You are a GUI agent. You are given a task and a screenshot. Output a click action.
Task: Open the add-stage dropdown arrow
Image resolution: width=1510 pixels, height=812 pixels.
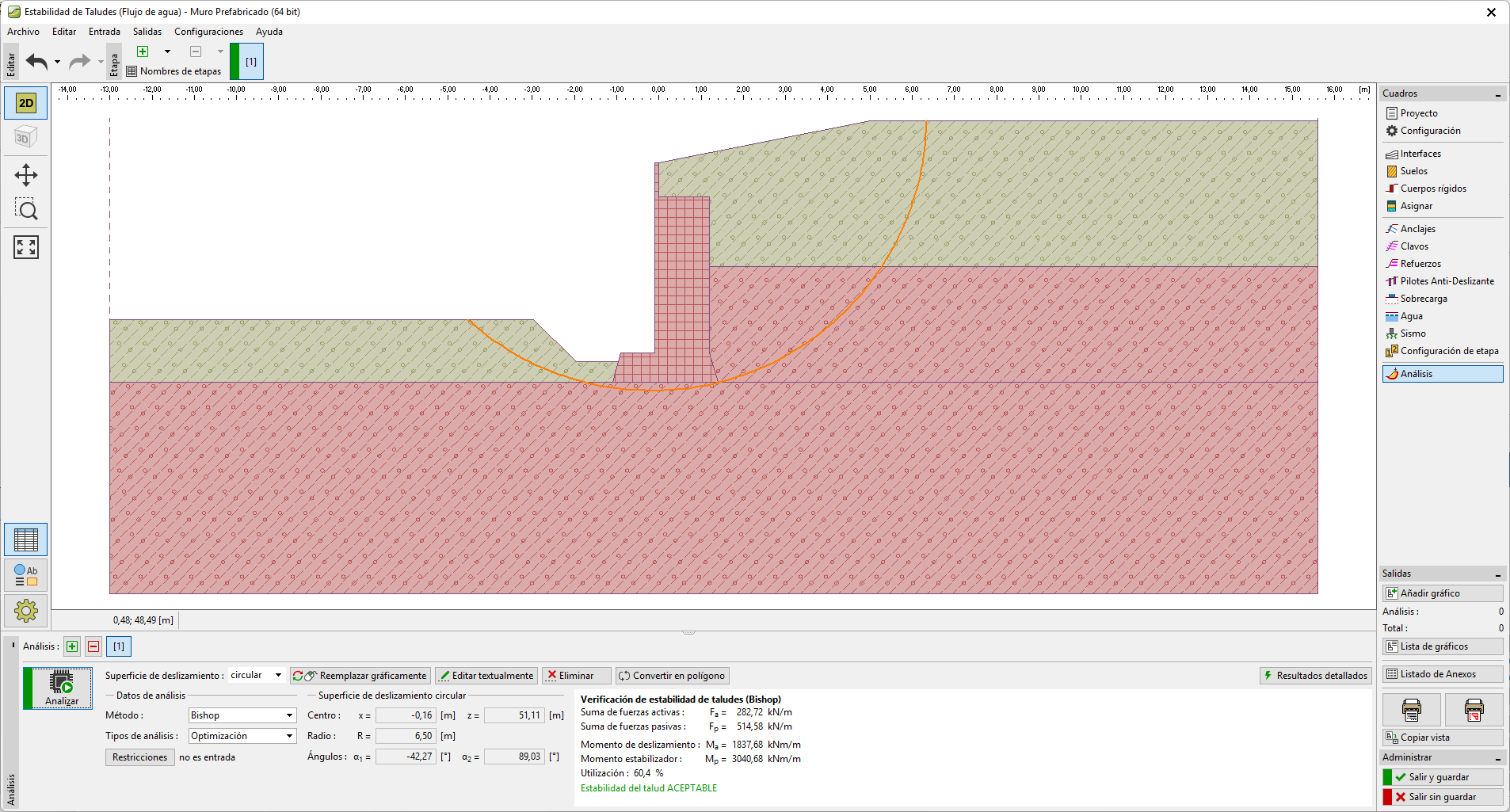[167, 51]
